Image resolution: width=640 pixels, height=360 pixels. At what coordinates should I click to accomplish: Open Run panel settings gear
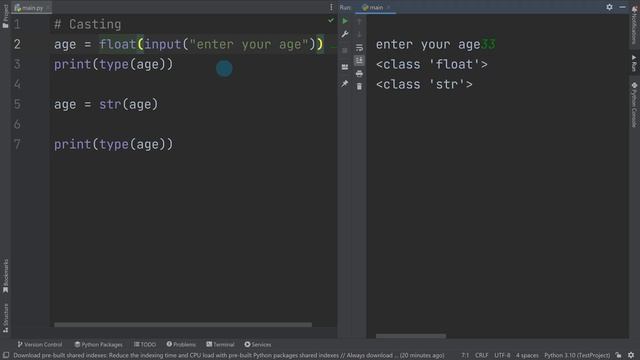click(609, 7)
